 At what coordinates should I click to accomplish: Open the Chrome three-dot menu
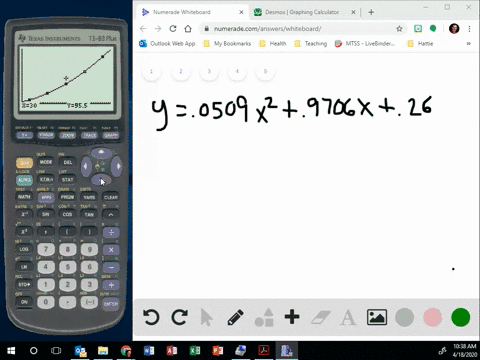pyautogui.click(x=469, y=29)
